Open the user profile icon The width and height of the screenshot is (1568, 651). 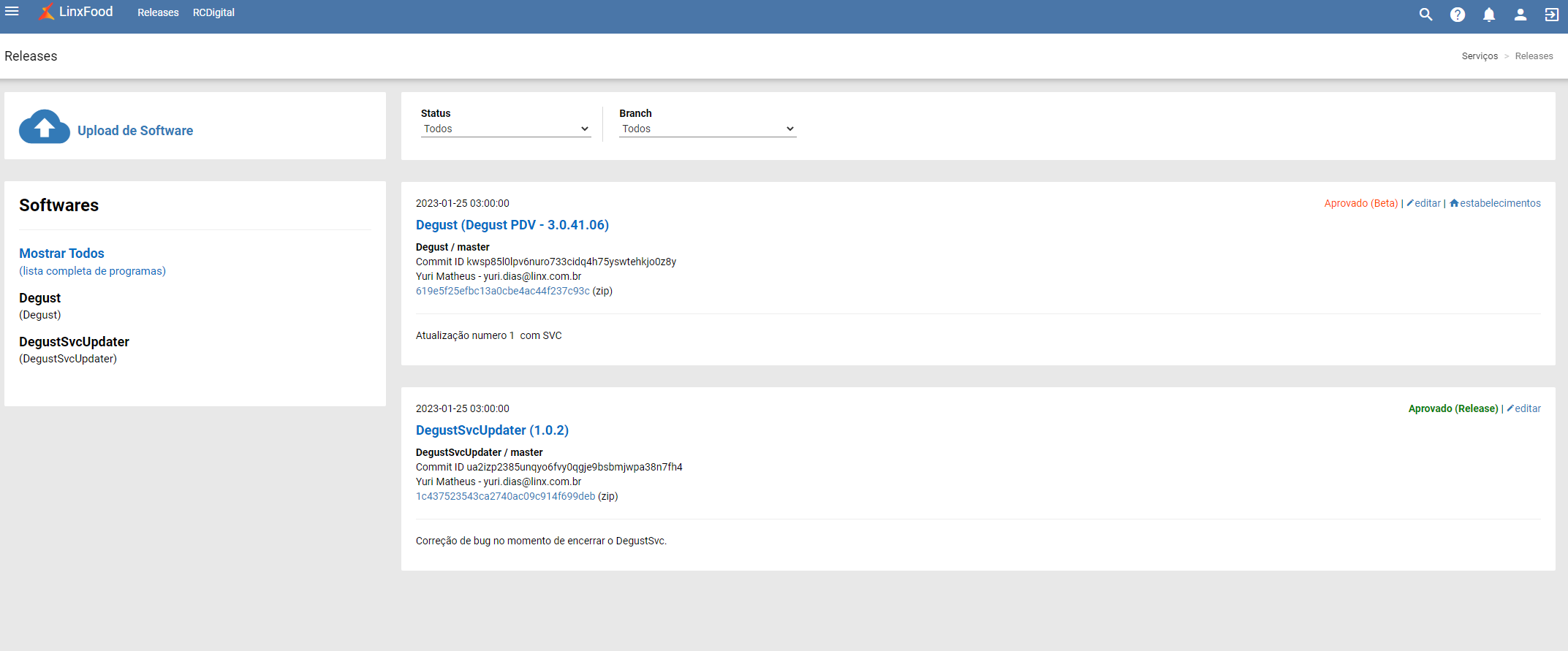1520,15
